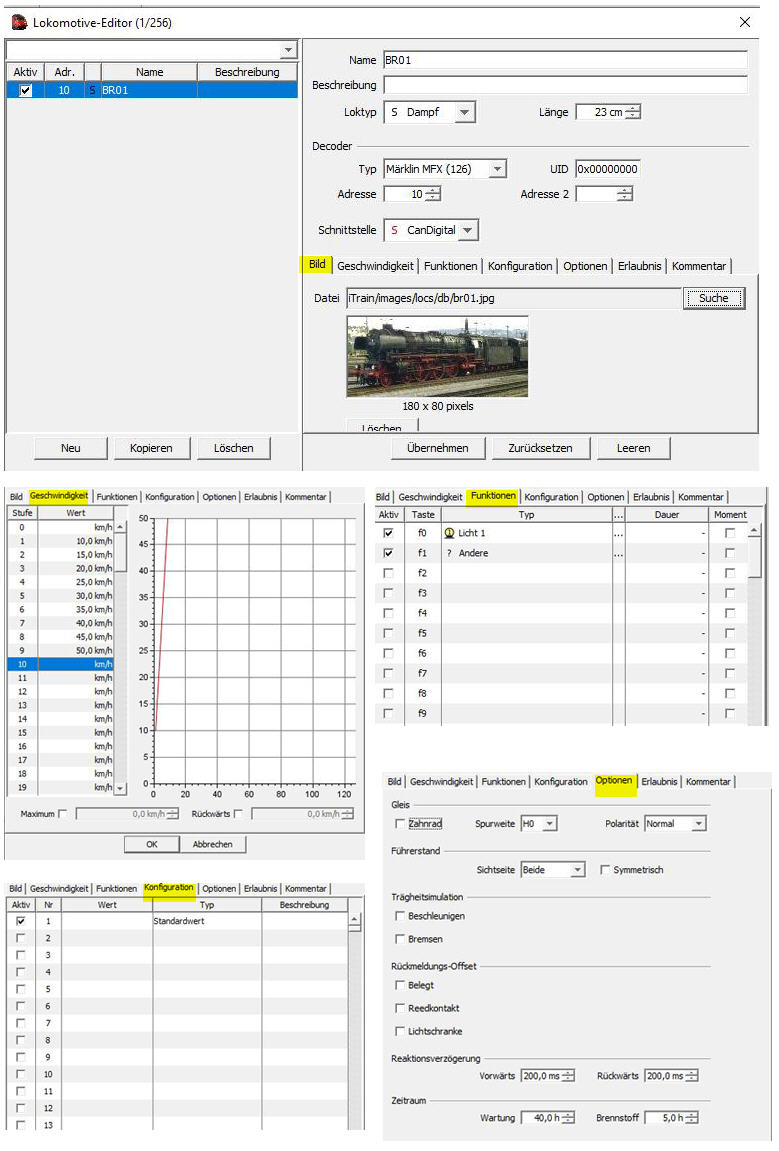Screen dimensions: 779x1151
Task: Enable the Zahnrad checkbox
Action: (401, 824)
